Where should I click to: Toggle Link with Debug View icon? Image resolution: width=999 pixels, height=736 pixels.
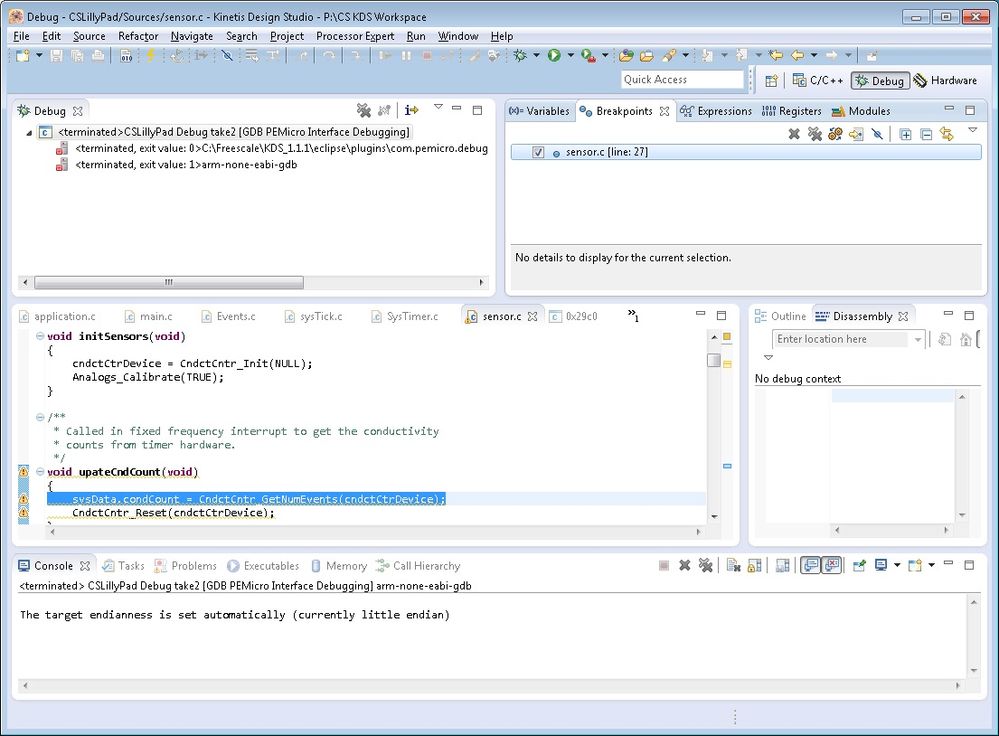point(947,134)
